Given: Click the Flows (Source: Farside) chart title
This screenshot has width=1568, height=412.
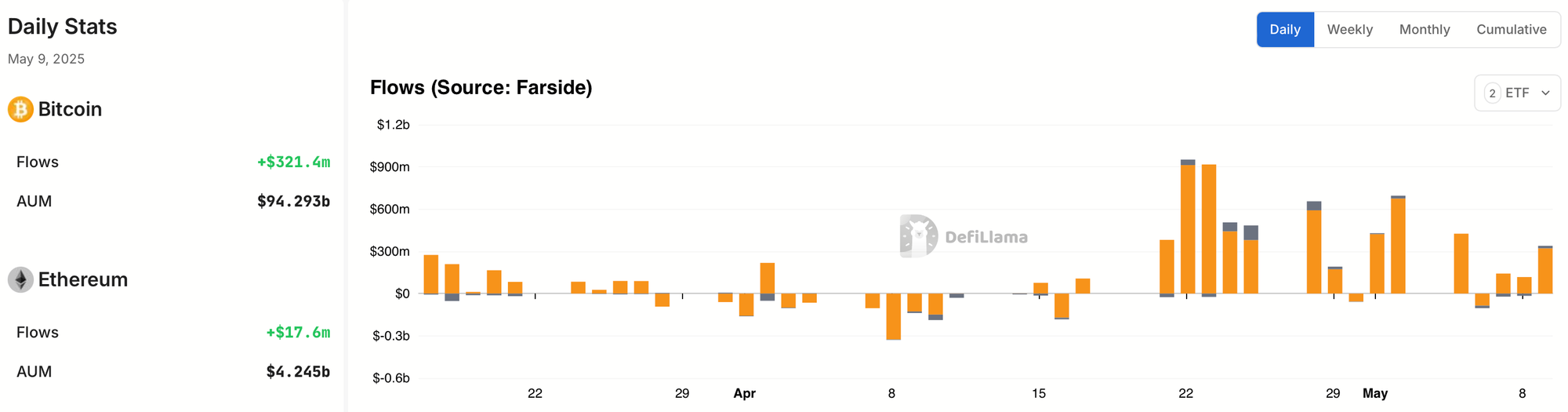Looking at the screenshot, I should tap(481, 87).
